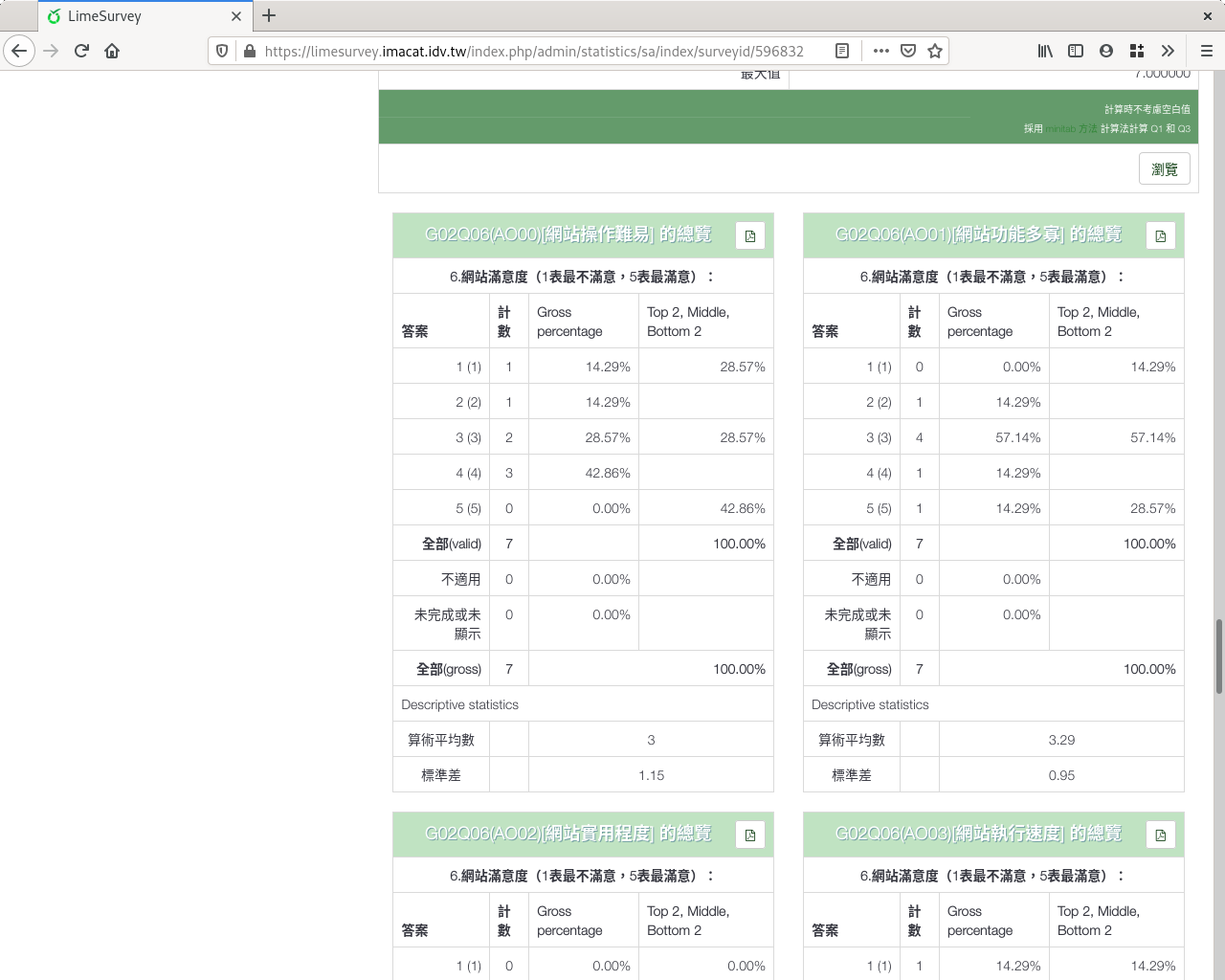
Task: Select the LimeSurvey browser tab
Action: tap(145, 16)
